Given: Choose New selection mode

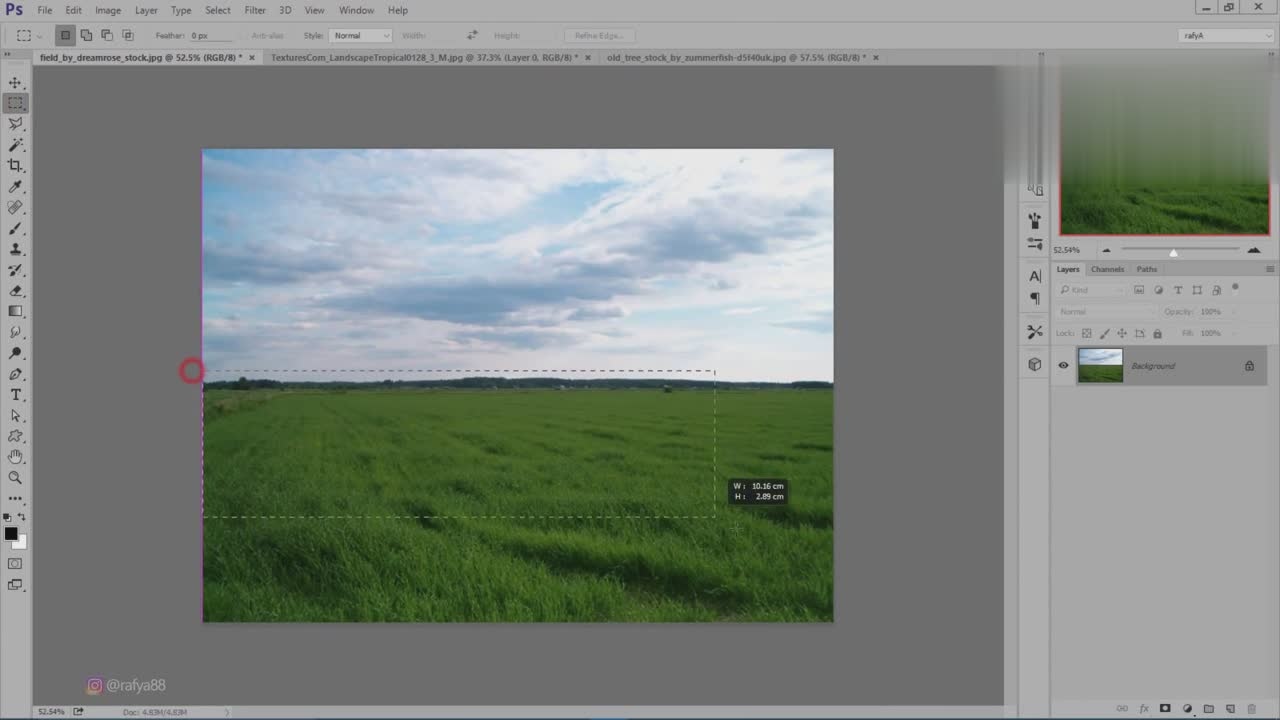Looking at the screenshot, I should tap(65, 35).
